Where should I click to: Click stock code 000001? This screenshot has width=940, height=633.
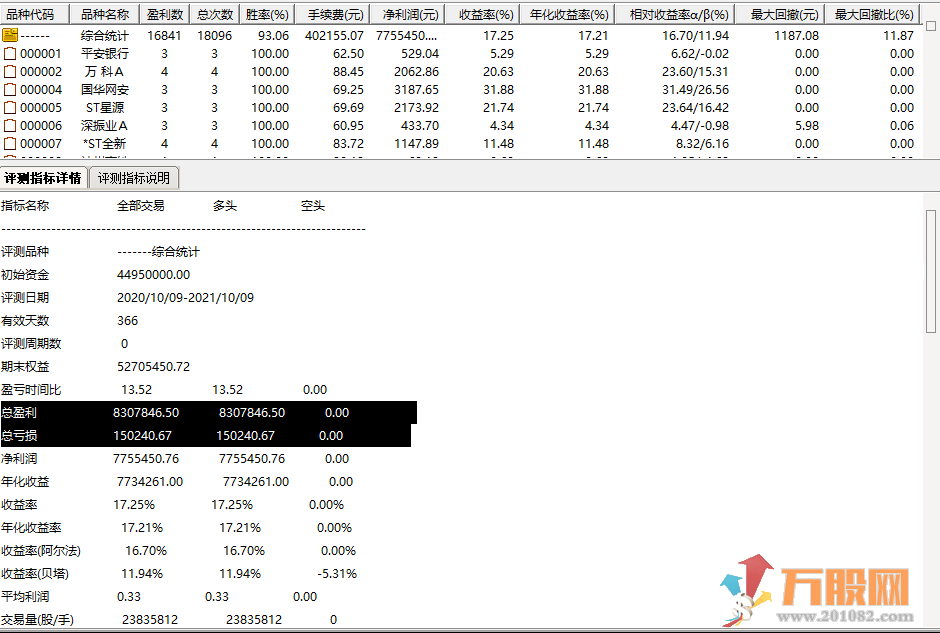41,54
